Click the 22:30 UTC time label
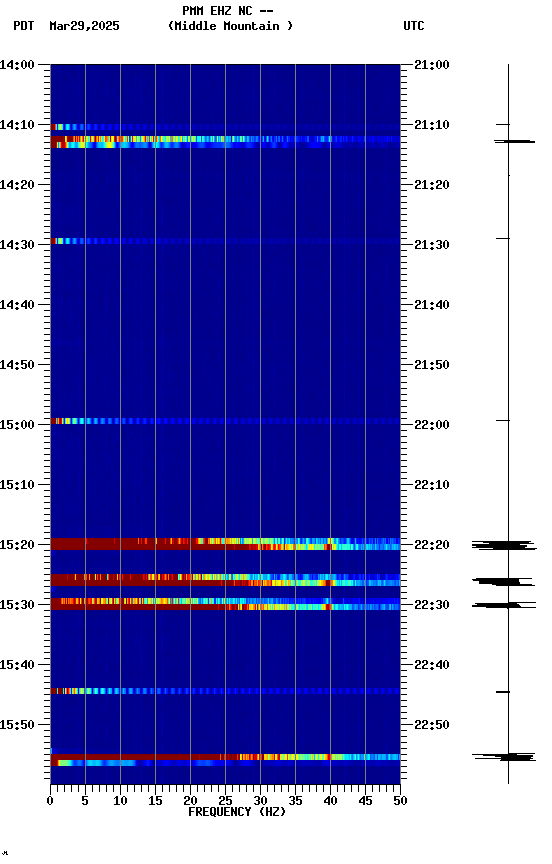 tap(432, 605)
